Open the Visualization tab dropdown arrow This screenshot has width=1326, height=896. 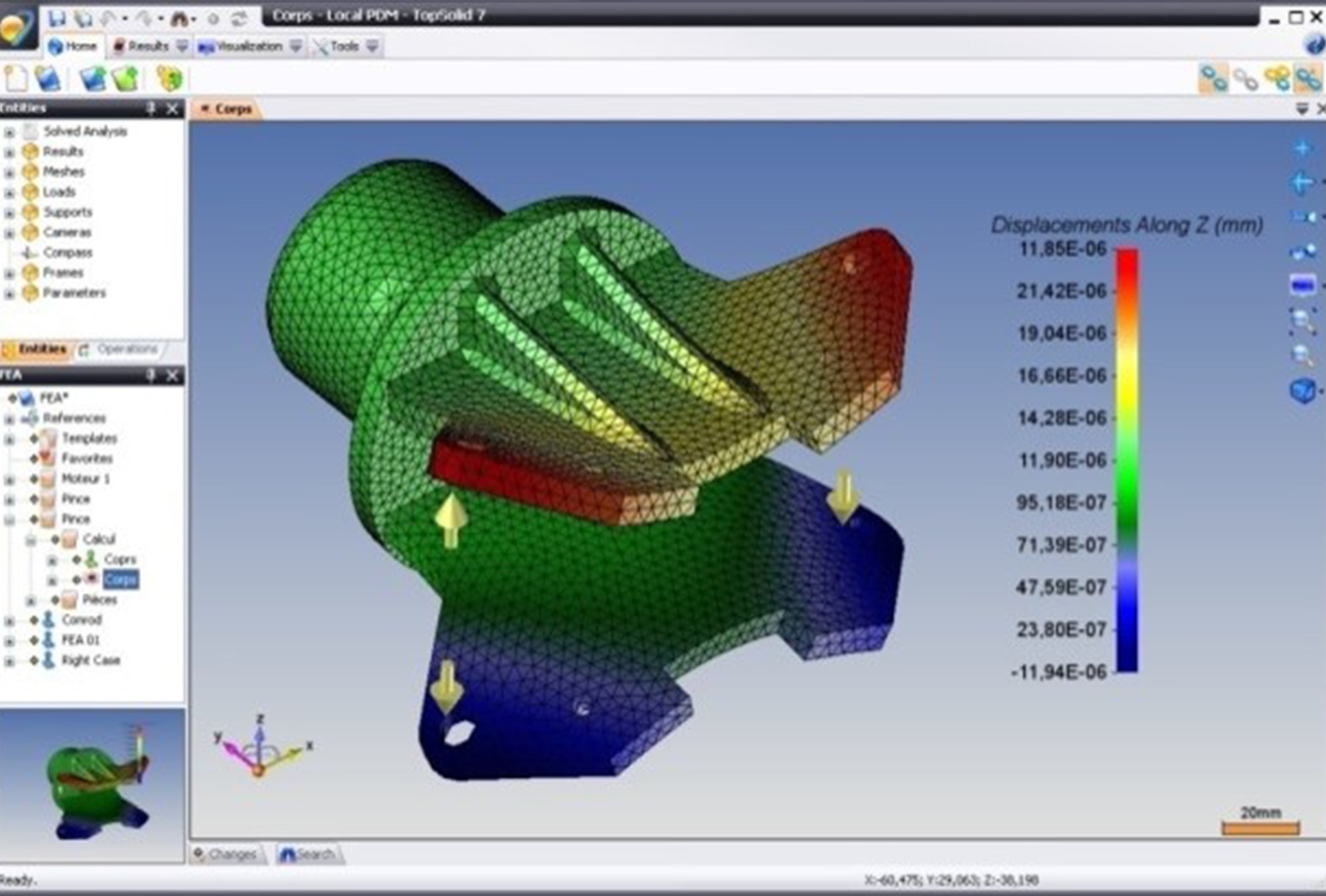295,46
